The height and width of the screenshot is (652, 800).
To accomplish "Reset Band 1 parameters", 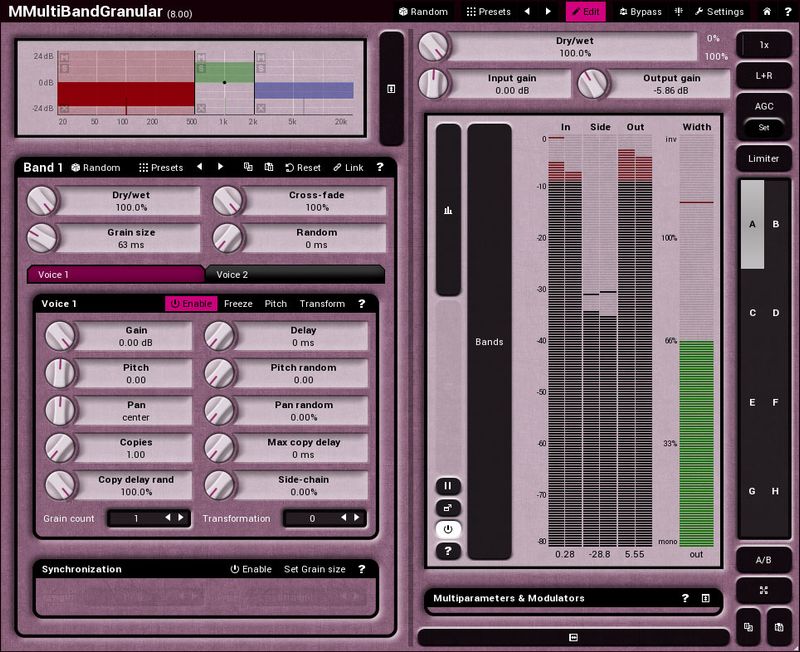I will pyautogui.click(x=303, y=167).
